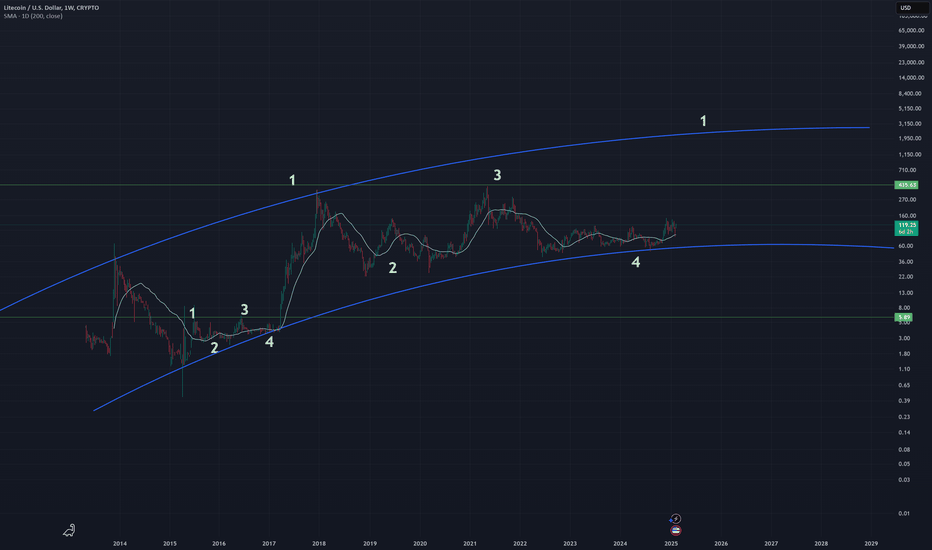The height and width of the screenshot is (550, 932).
Task: Click the 1.10 price scale value
Action: tap(904, 369)
